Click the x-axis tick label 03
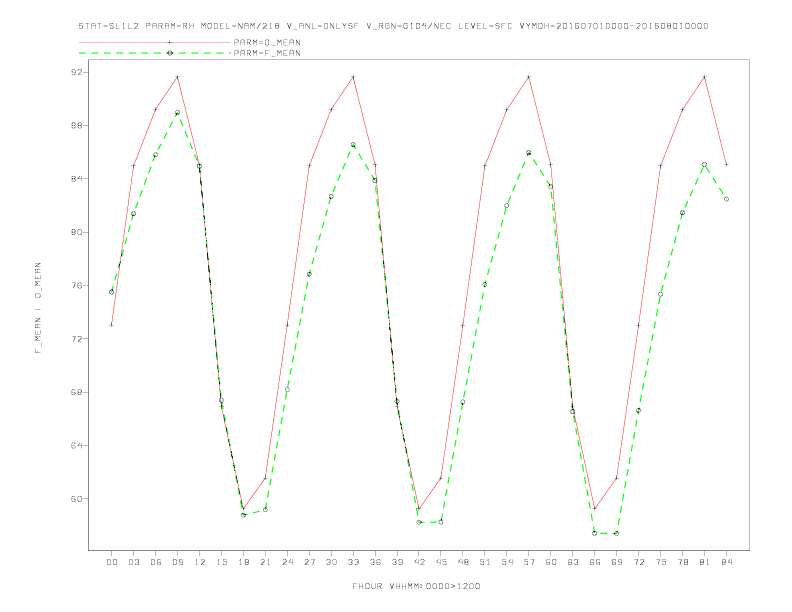 (x=133, y=562)
